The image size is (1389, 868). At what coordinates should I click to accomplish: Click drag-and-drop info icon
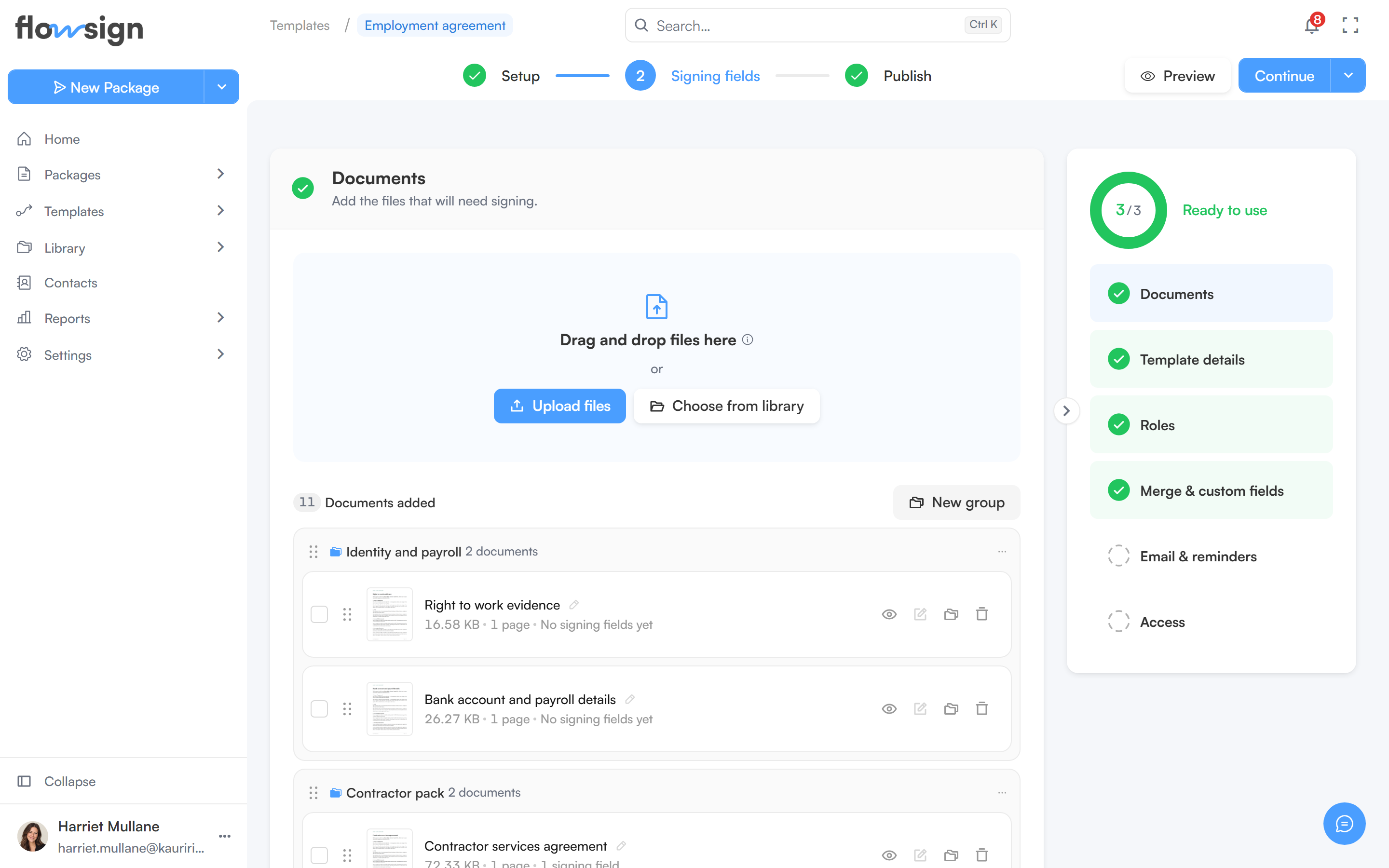(747, 339)
